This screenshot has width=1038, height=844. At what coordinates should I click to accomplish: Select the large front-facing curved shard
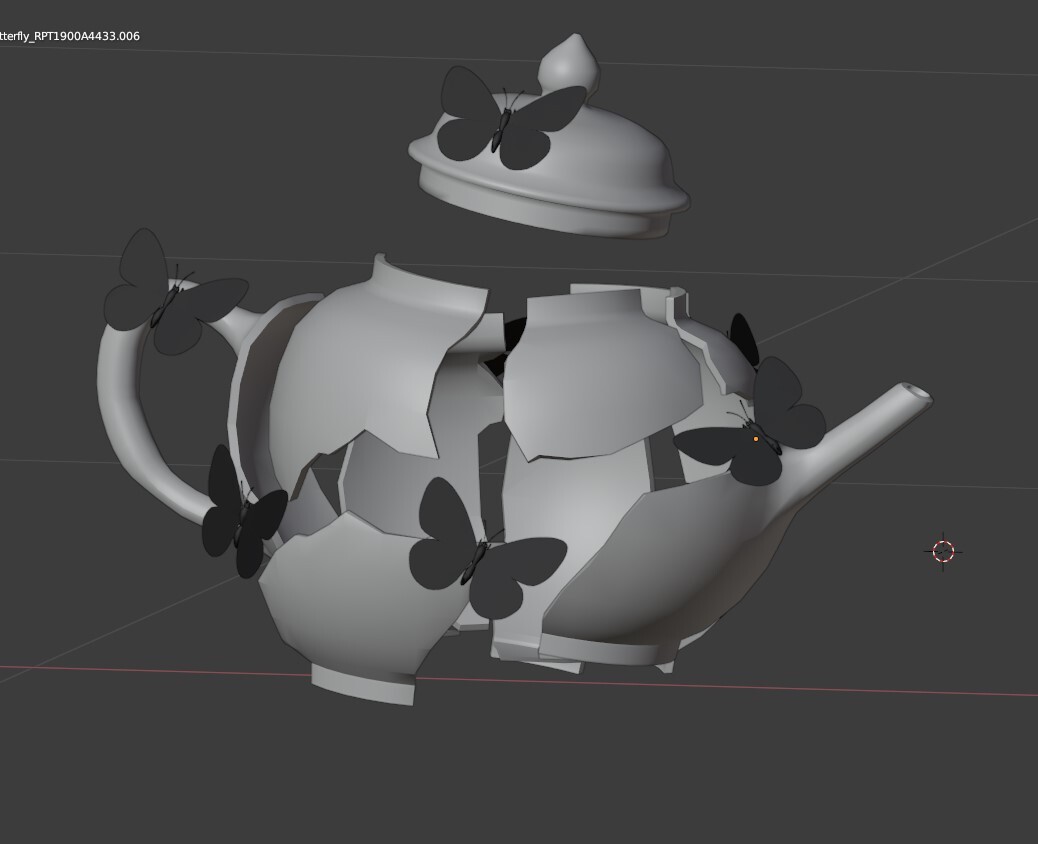tap(590, 380)
